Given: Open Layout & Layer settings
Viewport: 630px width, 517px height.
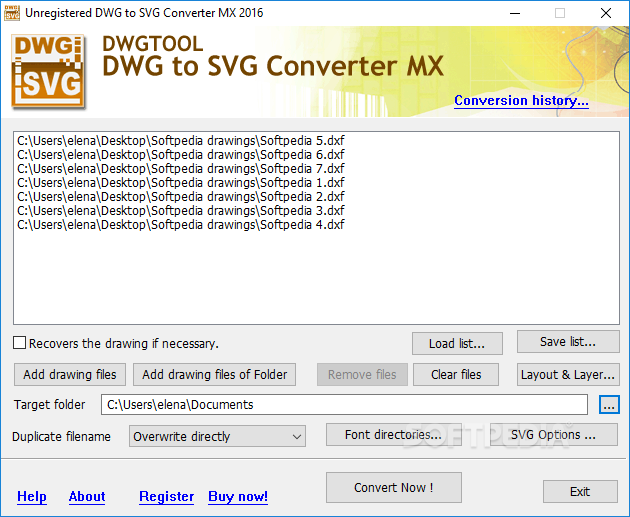Looking at the screenshot, I should tap(568, 374).
